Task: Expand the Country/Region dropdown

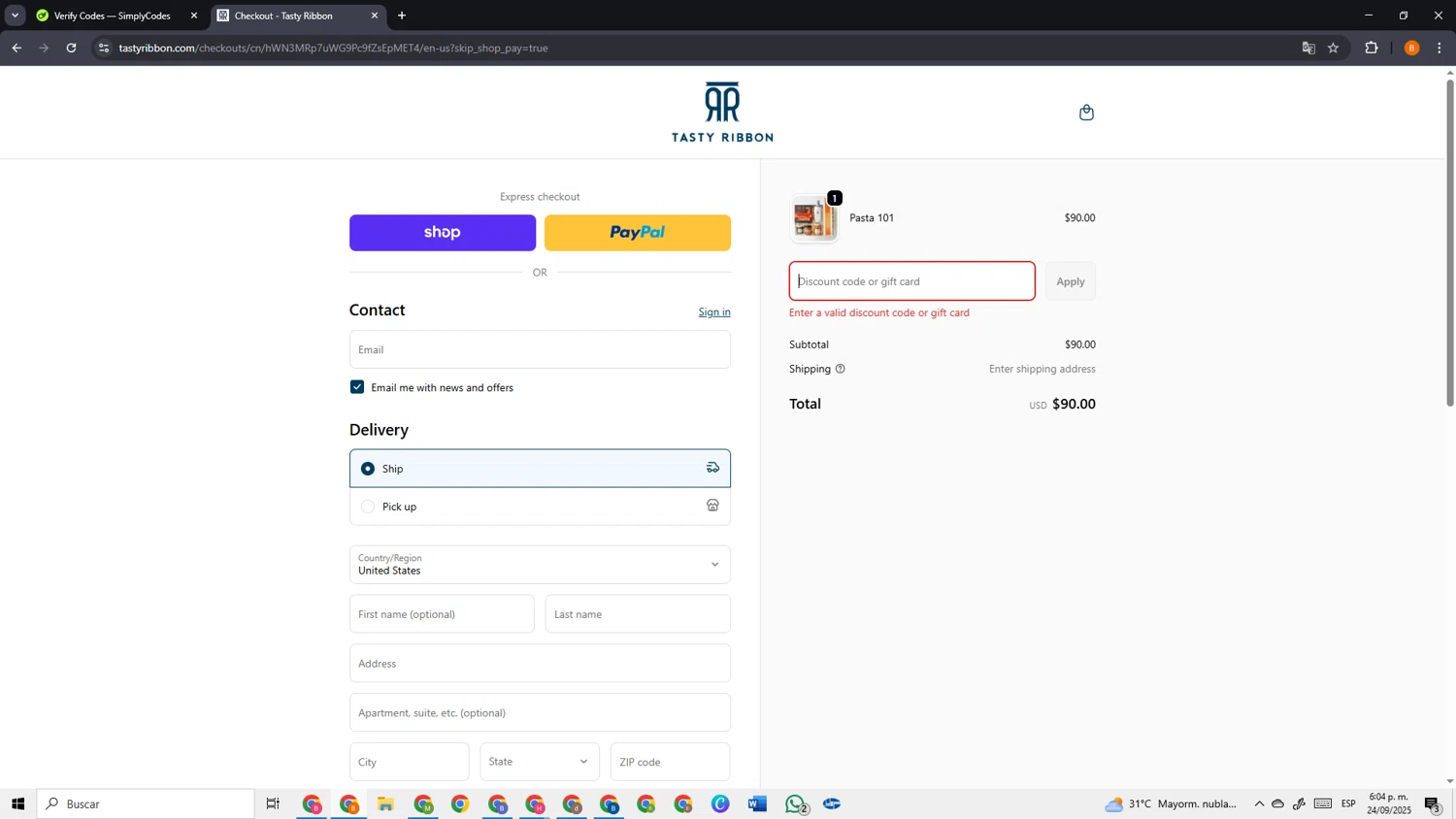Action: (540, 565)
